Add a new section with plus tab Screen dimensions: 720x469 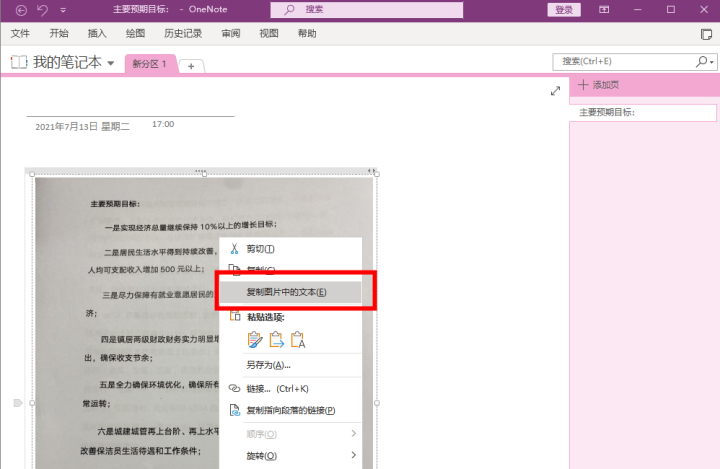[191, 66]
